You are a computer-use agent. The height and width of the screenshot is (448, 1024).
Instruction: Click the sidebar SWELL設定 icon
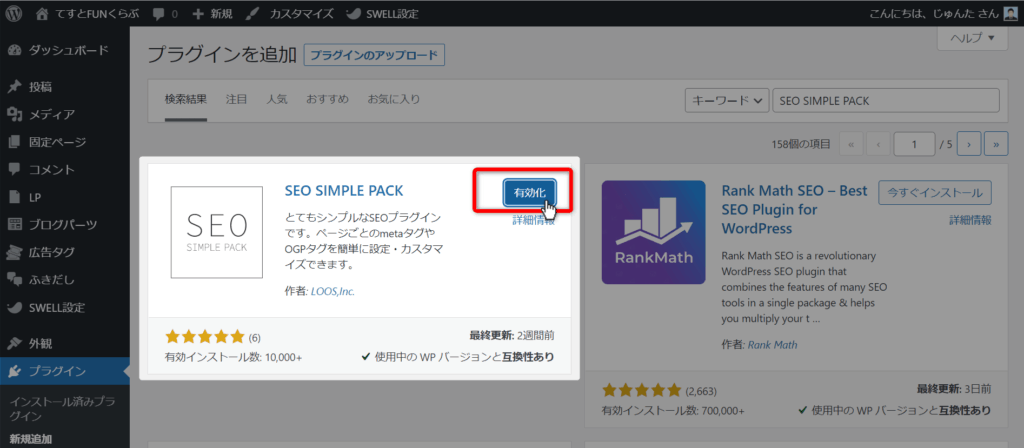pos(14,307)
